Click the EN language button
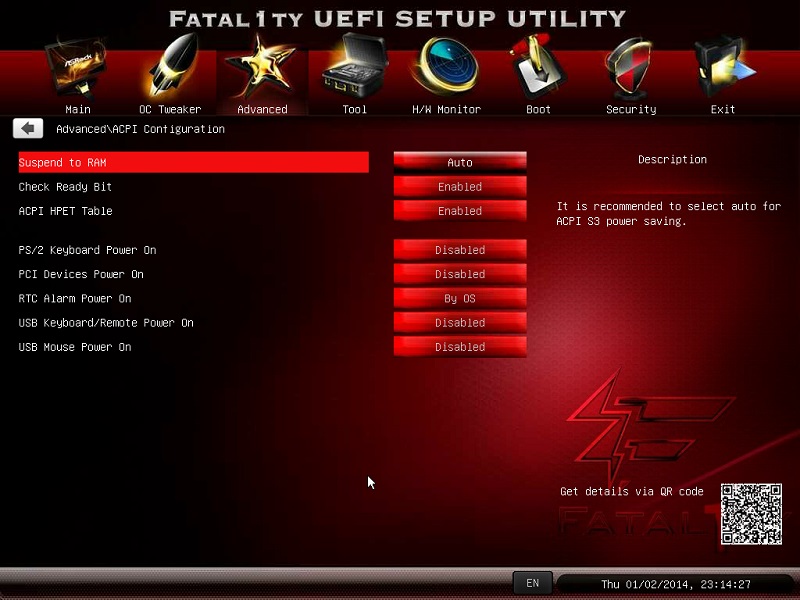Screen dimensions: 800x600 pos(532,583)
